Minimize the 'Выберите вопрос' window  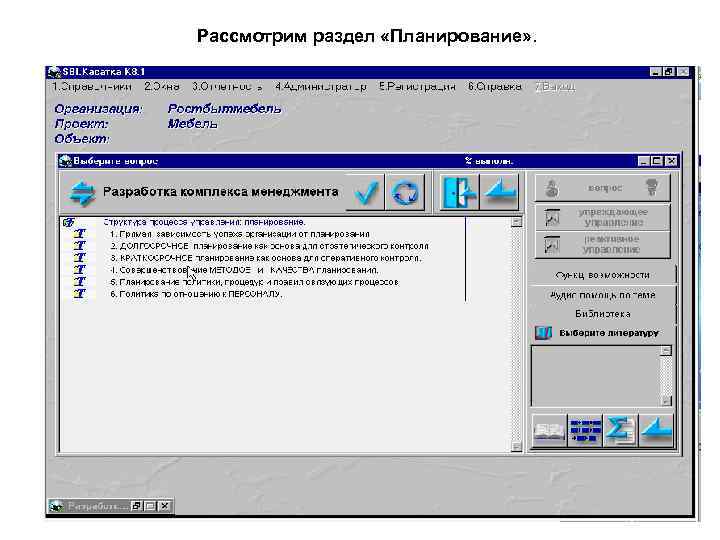pos(644,161)
